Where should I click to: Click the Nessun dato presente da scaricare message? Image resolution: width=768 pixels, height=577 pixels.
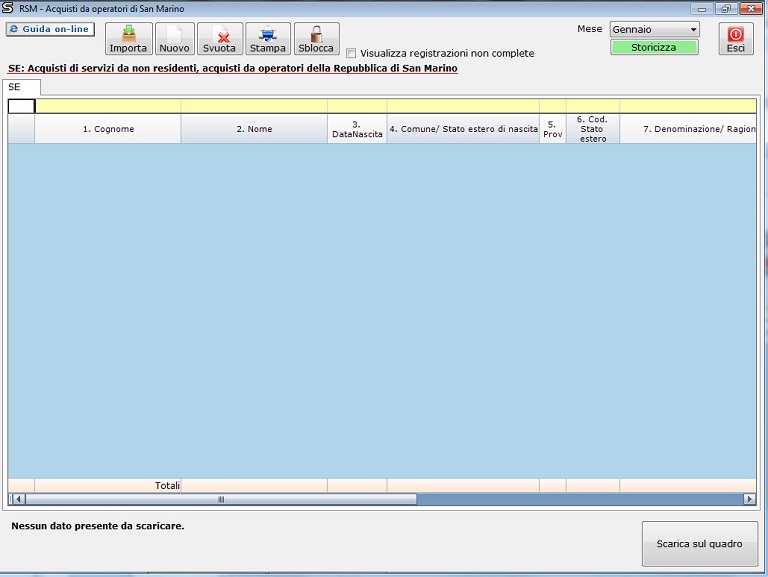[x=97, y=526]
